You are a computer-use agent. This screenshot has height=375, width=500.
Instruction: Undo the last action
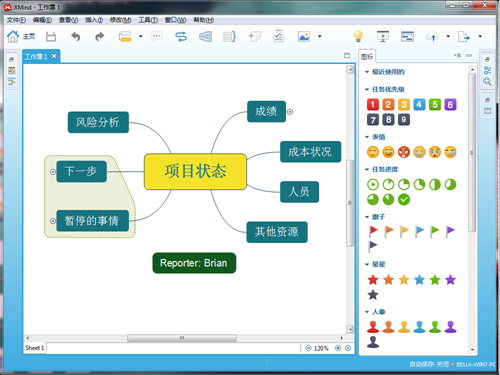[x=76, y=36]
